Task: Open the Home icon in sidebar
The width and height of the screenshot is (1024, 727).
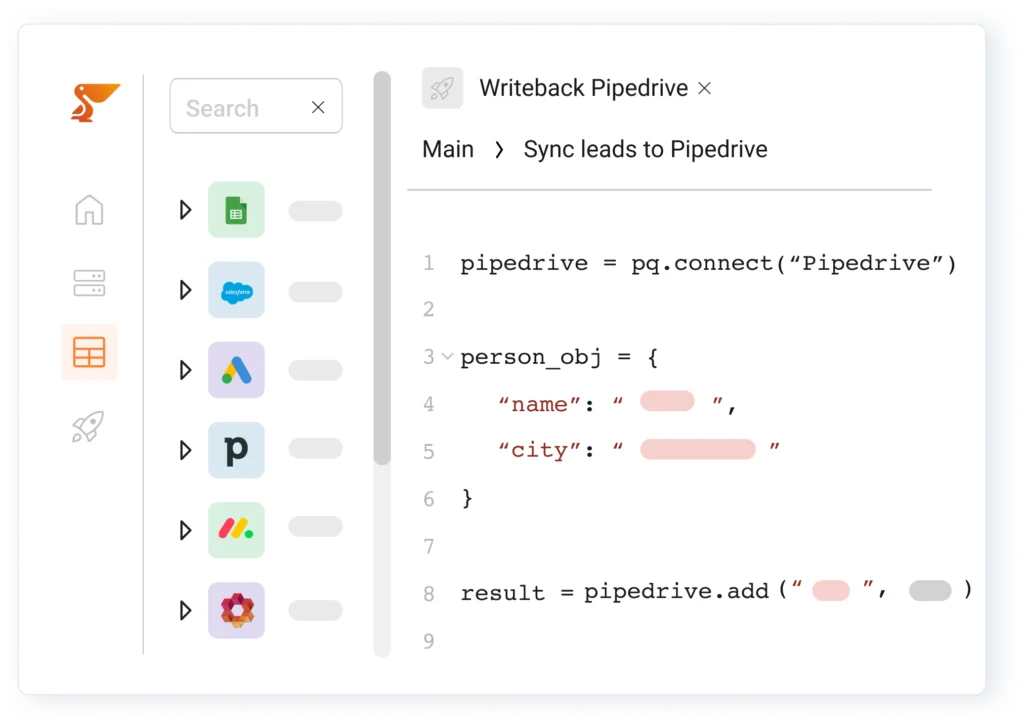Action: (89, 210)
